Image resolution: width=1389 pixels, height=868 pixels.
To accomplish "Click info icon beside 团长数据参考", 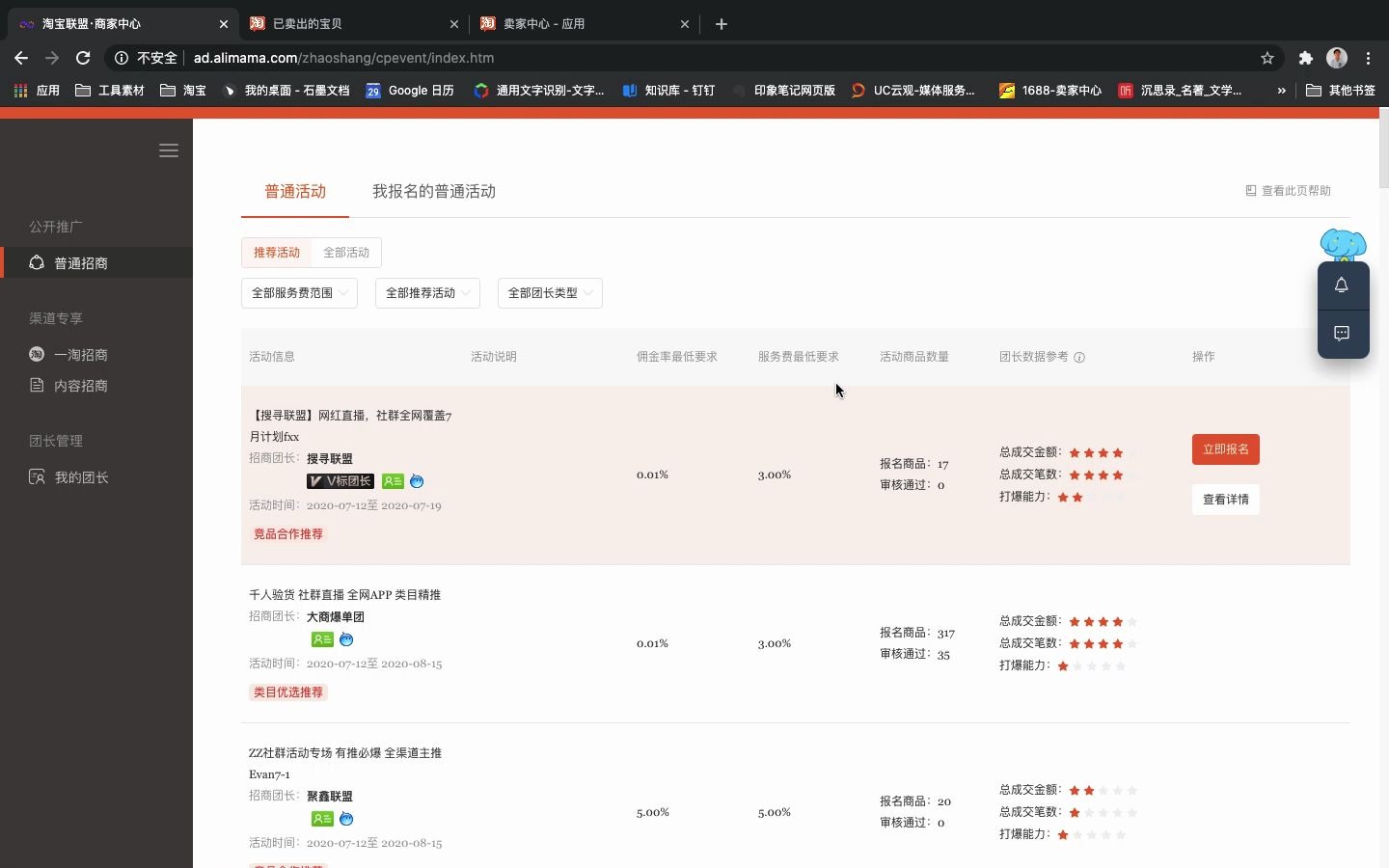I will click(1079, 357).
